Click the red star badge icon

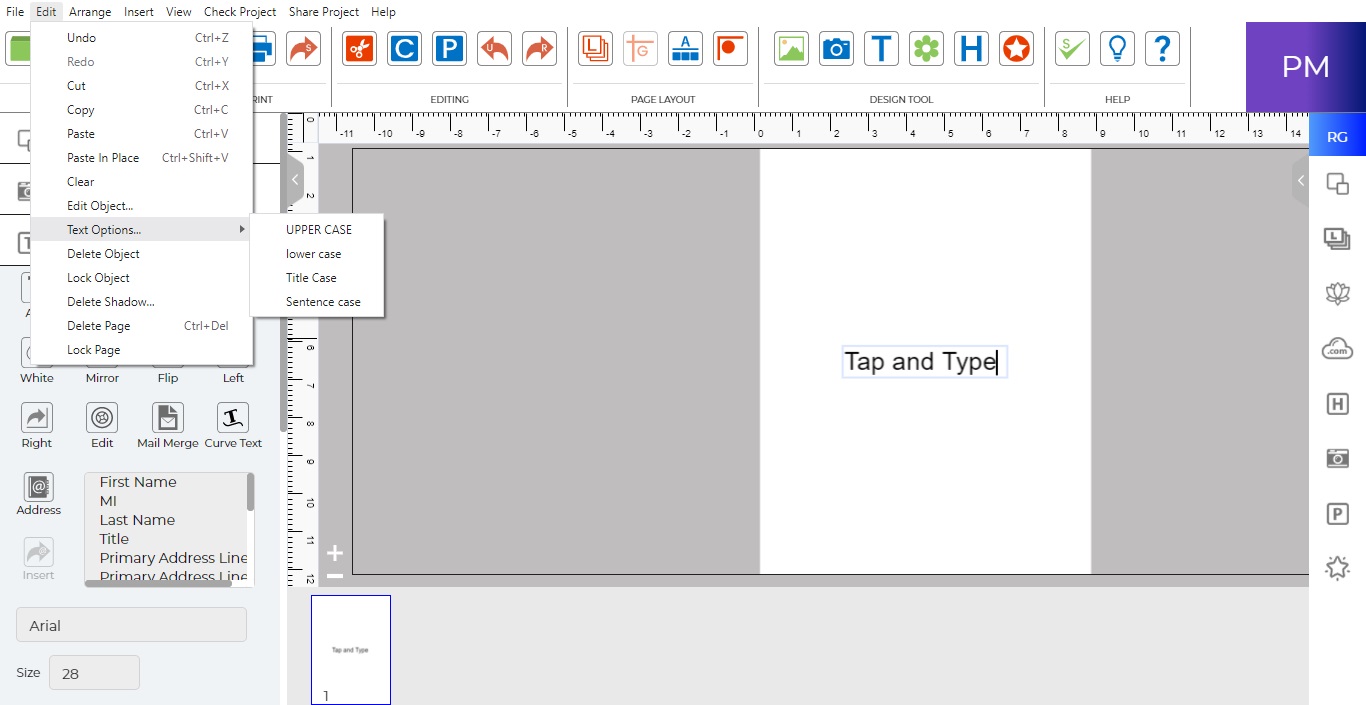click(x=1016, y=48)
